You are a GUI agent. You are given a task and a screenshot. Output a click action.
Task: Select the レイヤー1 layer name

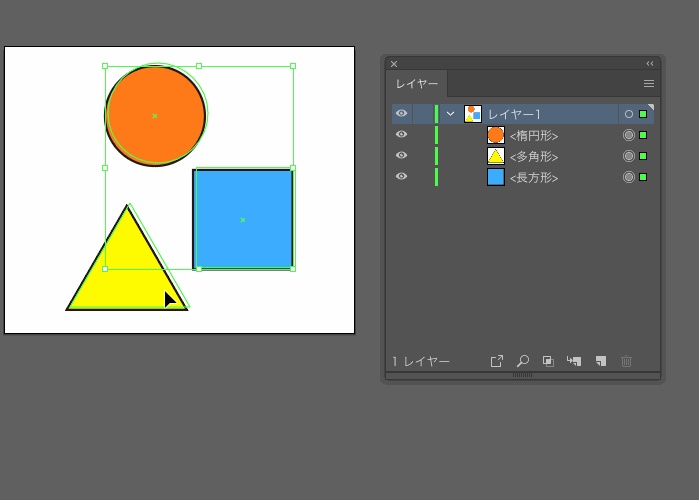pyautogui.click(x=514, y=115)
